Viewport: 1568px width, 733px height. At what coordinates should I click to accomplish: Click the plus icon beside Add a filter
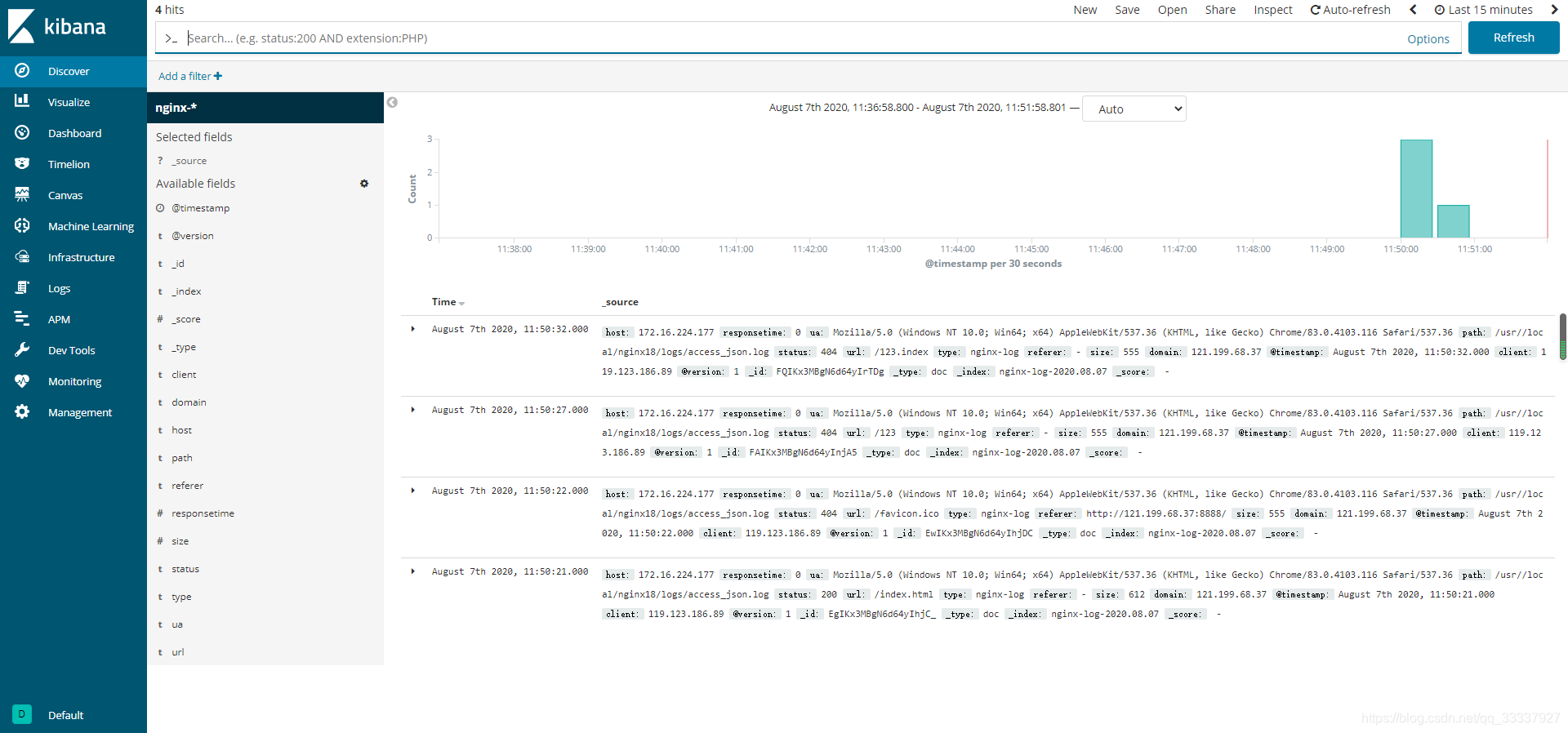[218, 76]
